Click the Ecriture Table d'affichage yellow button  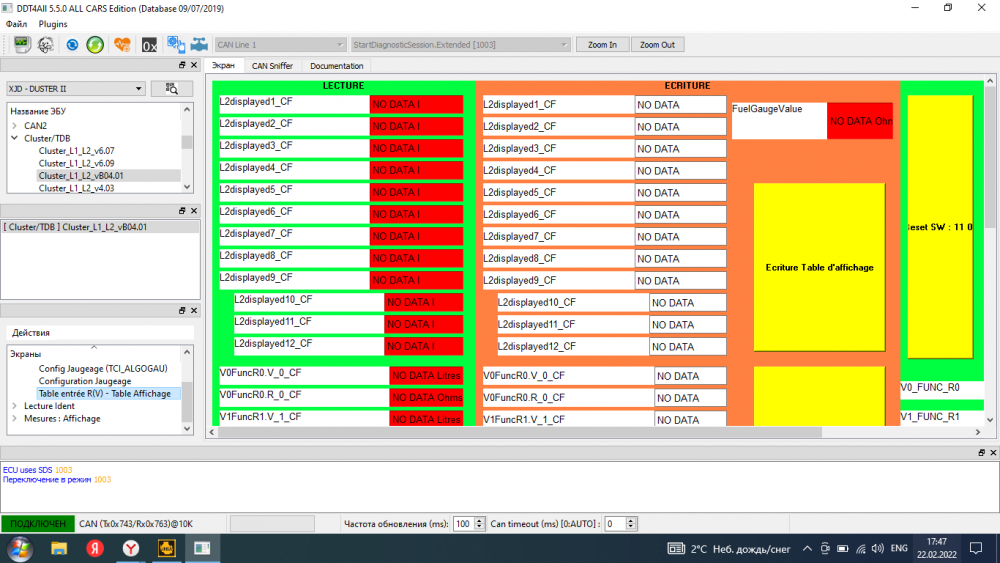point(820,267)
